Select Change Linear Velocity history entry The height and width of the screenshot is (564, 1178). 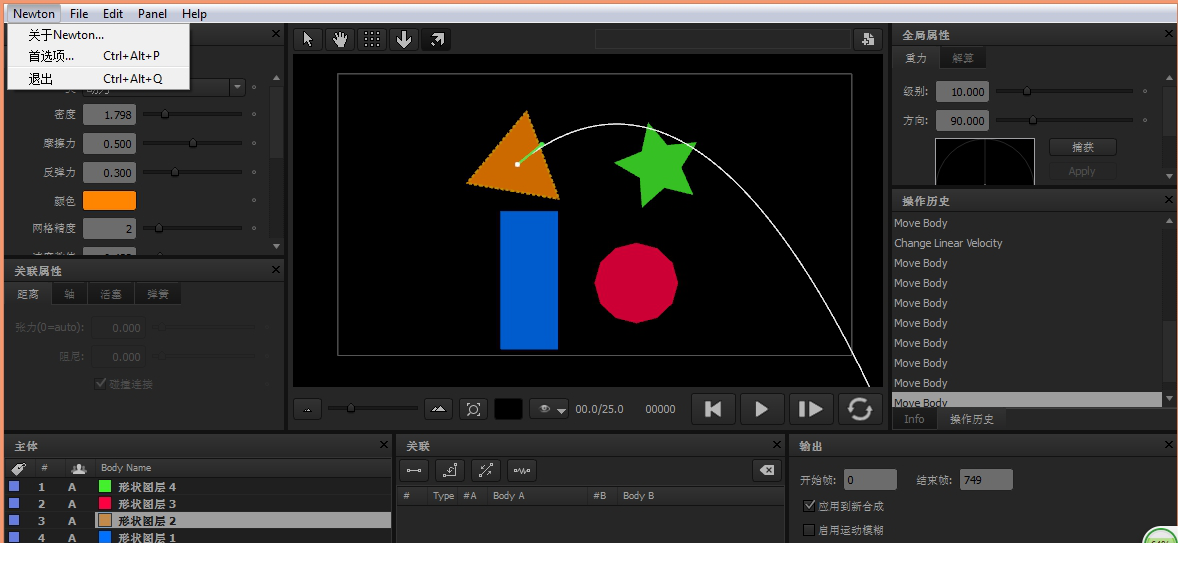click(x=948, y=243)
